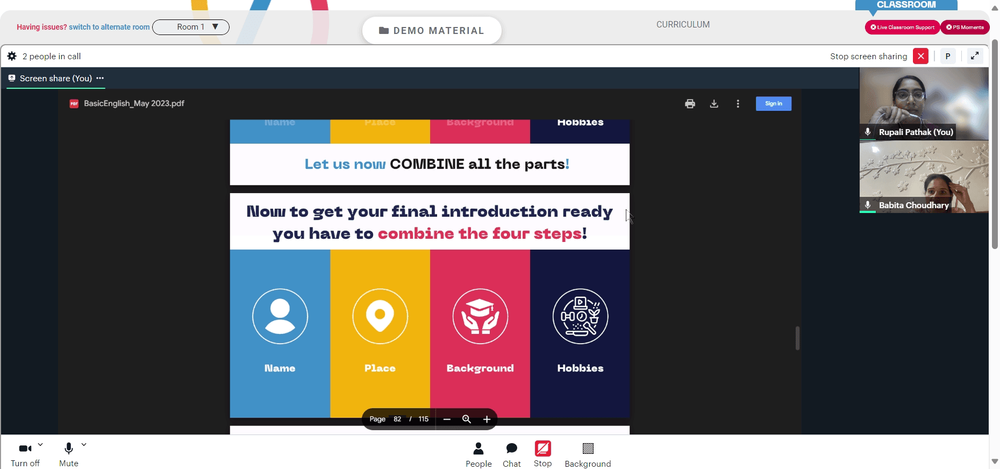Stop screen share from bottom toolbar
This screenshot has width=1000, height=469.
click(543, 455)
